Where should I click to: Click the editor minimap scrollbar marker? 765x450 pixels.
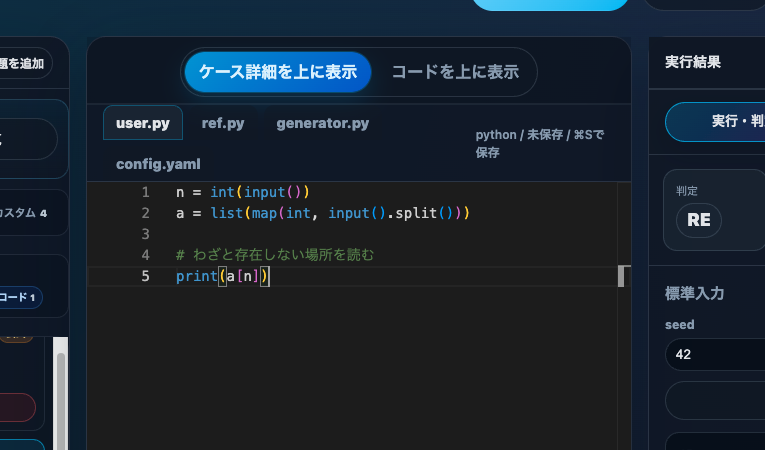[x=621, y=276]
